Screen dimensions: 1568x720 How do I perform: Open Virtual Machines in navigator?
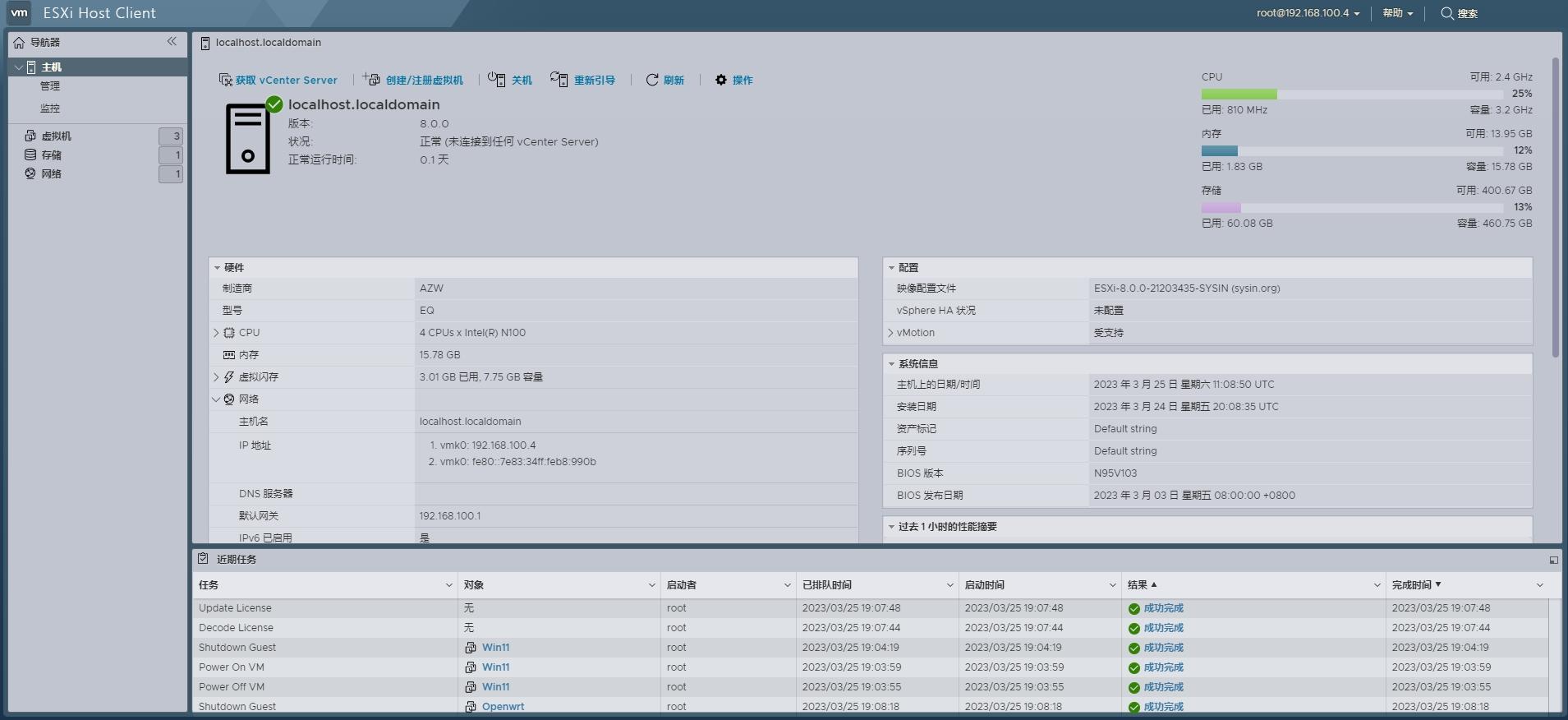click(57, 136)
